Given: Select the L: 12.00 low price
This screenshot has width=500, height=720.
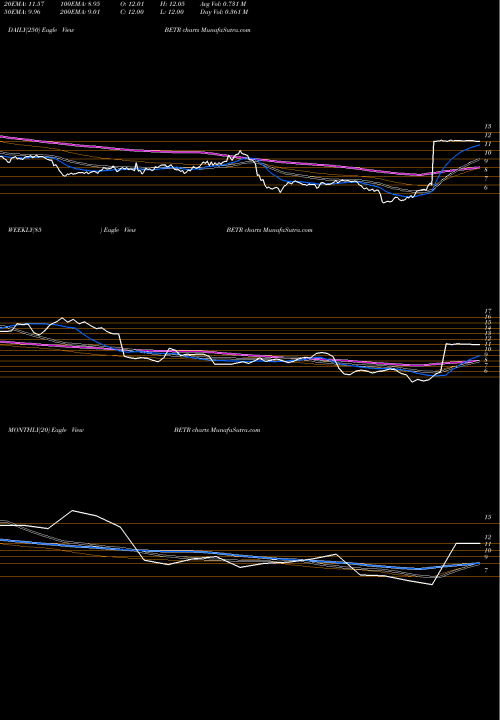Looking at the screenshot, I should coord(172,12).
